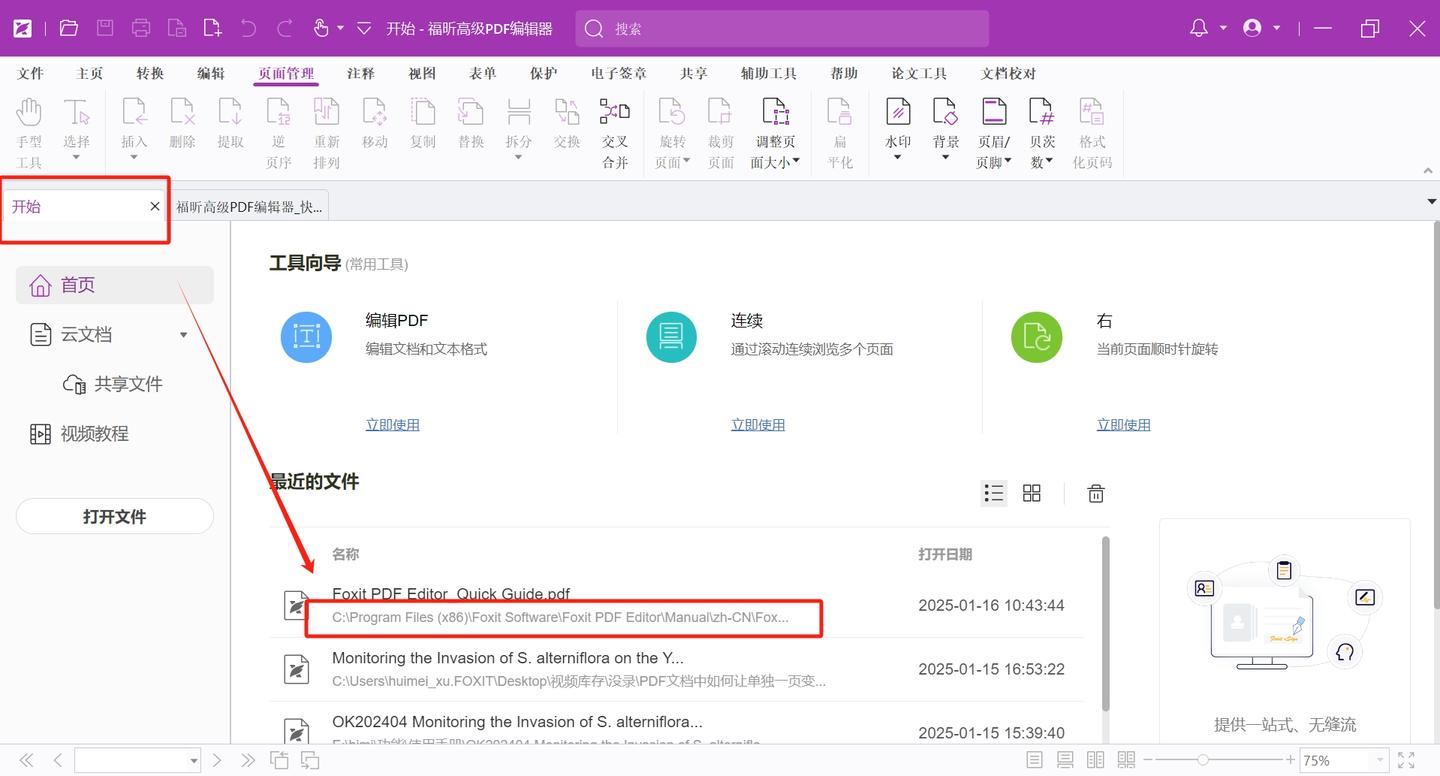Open the File (文件) menu
Viewport: 1440px width, 776px height.
30,74
